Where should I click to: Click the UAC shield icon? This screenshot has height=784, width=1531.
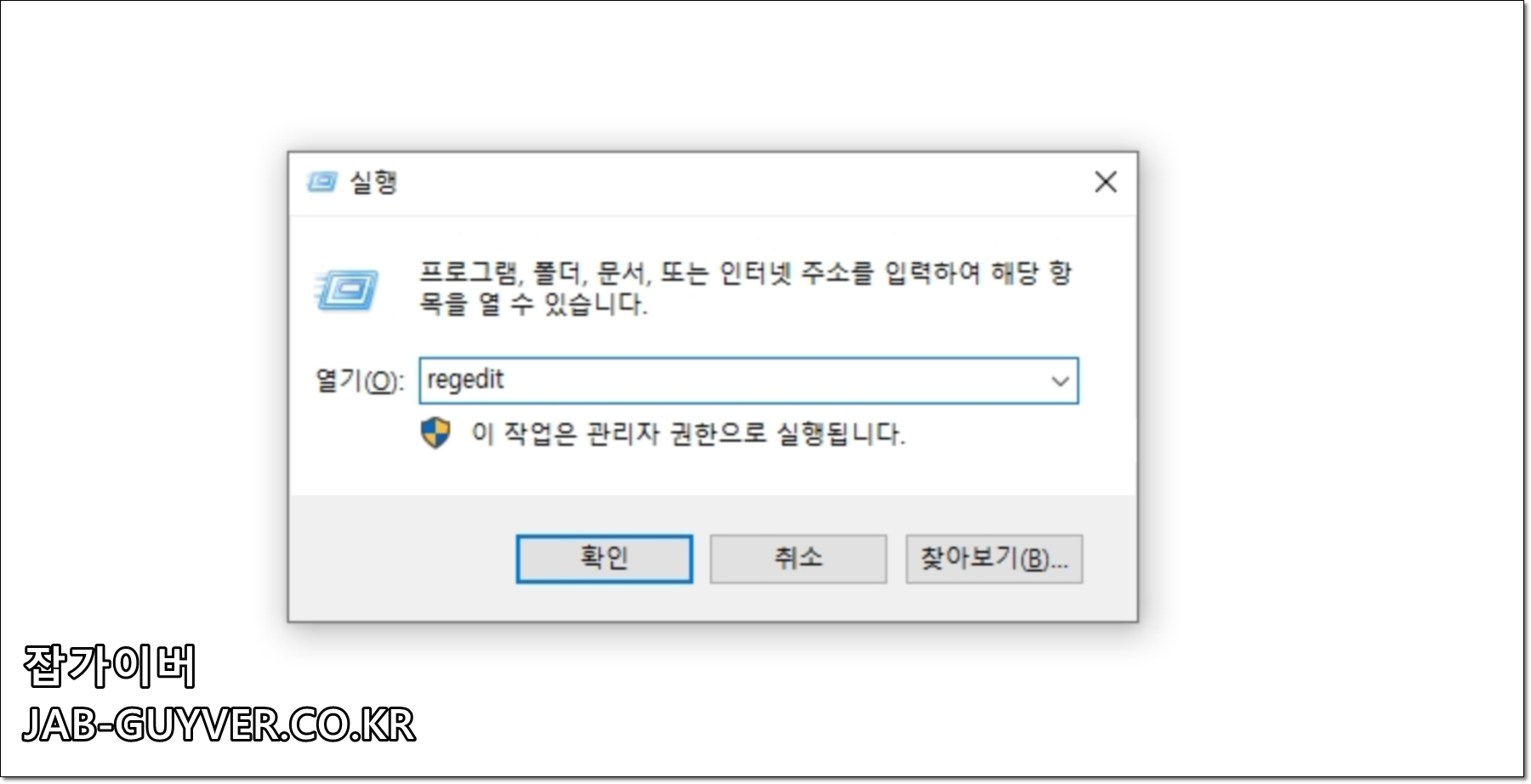436,434
